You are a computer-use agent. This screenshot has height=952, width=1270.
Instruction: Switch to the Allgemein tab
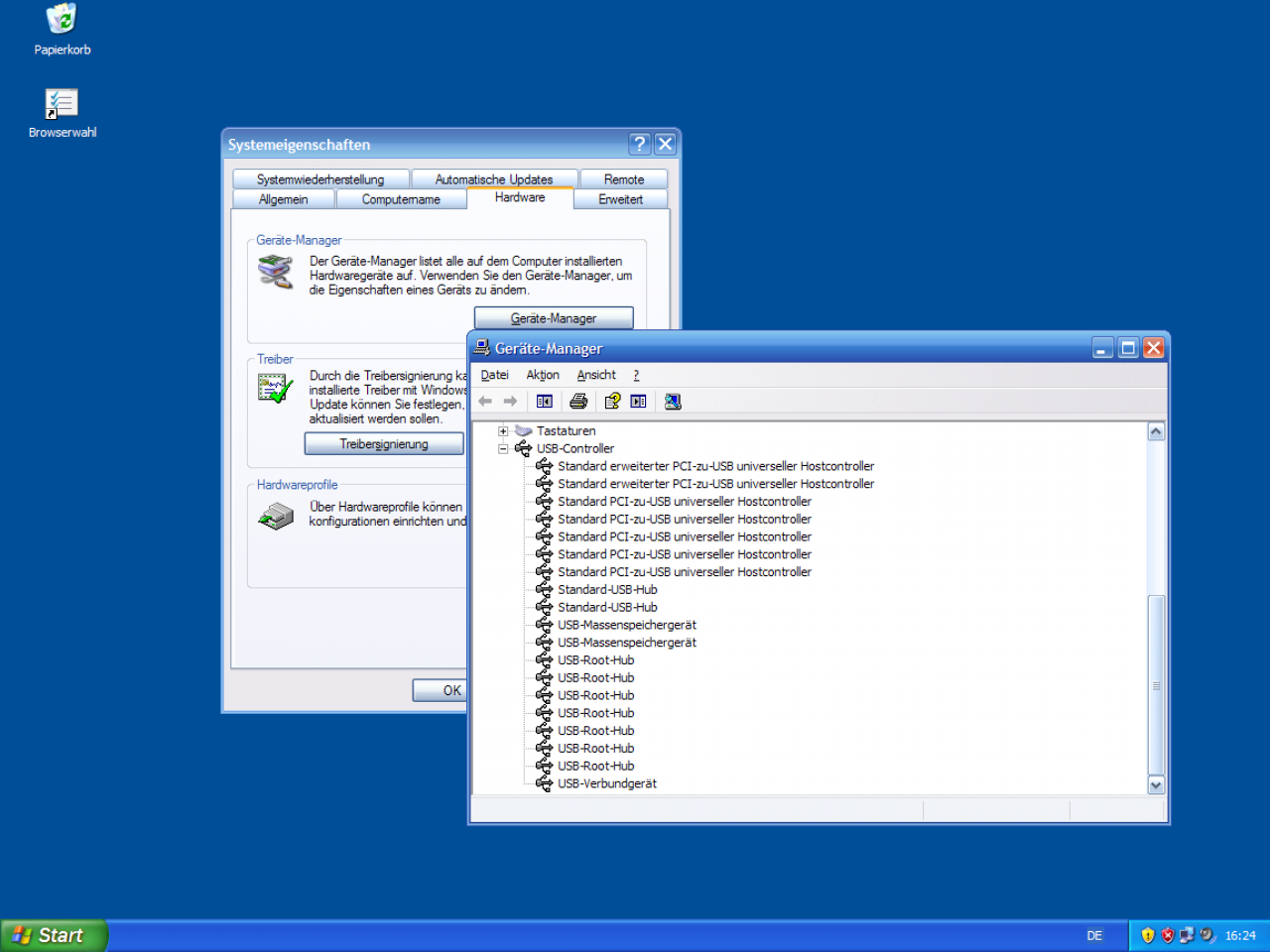click(x=284, y=199)
